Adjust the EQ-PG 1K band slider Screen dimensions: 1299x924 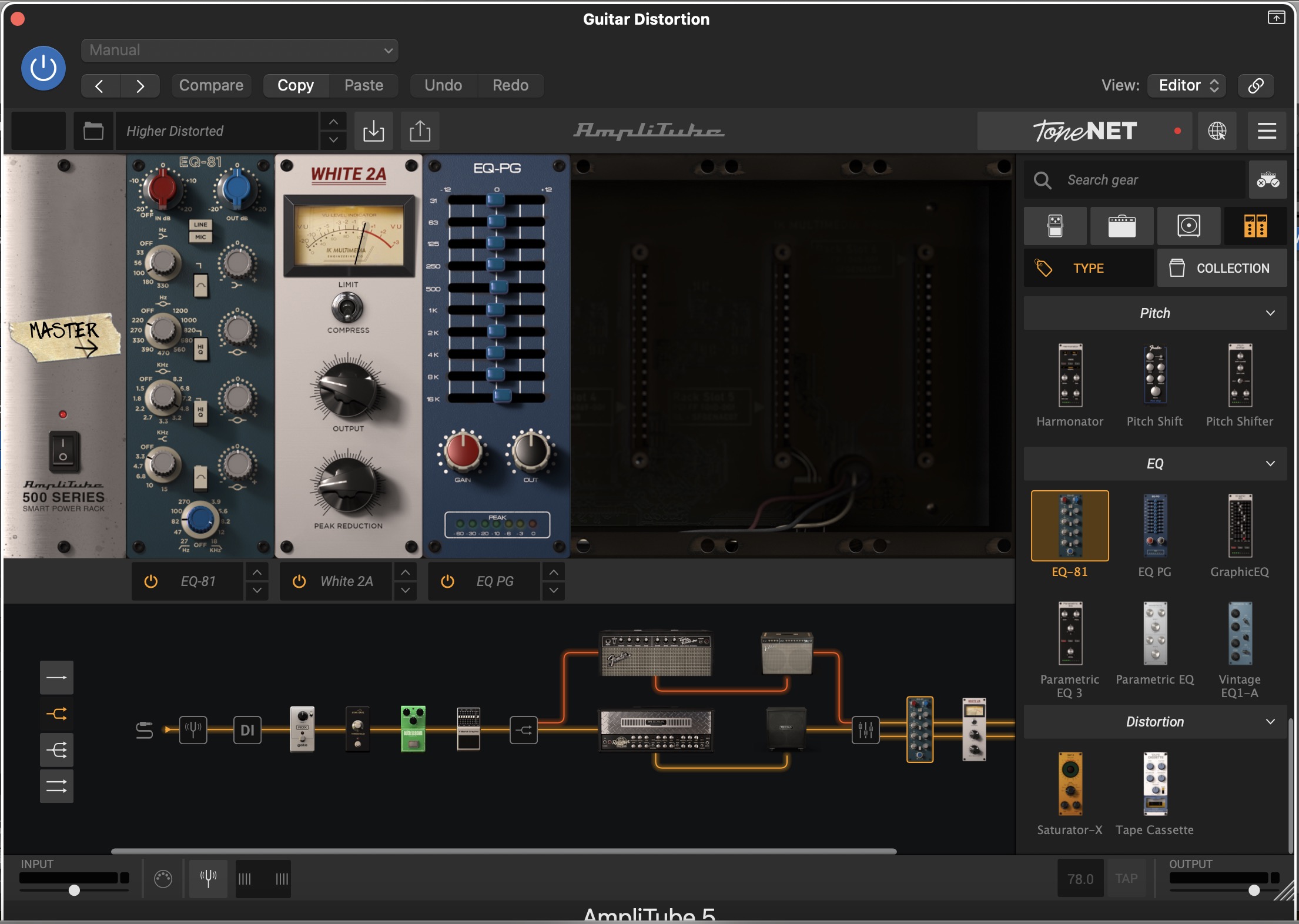pyautogui.click(x=497, y=310)
